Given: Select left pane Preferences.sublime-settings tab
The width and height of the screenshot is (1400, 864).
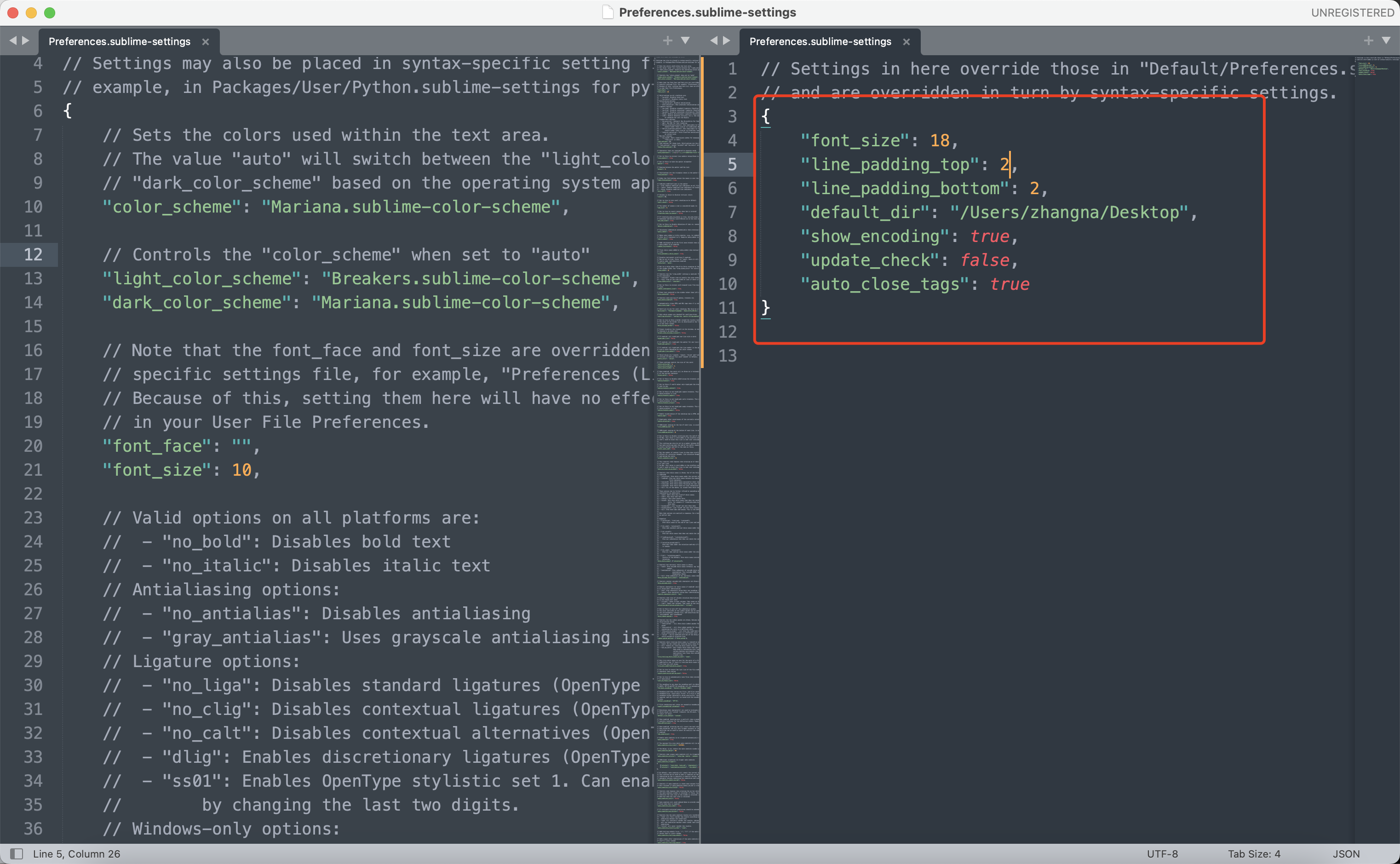Looking at the screenshot, I should 120,42.
